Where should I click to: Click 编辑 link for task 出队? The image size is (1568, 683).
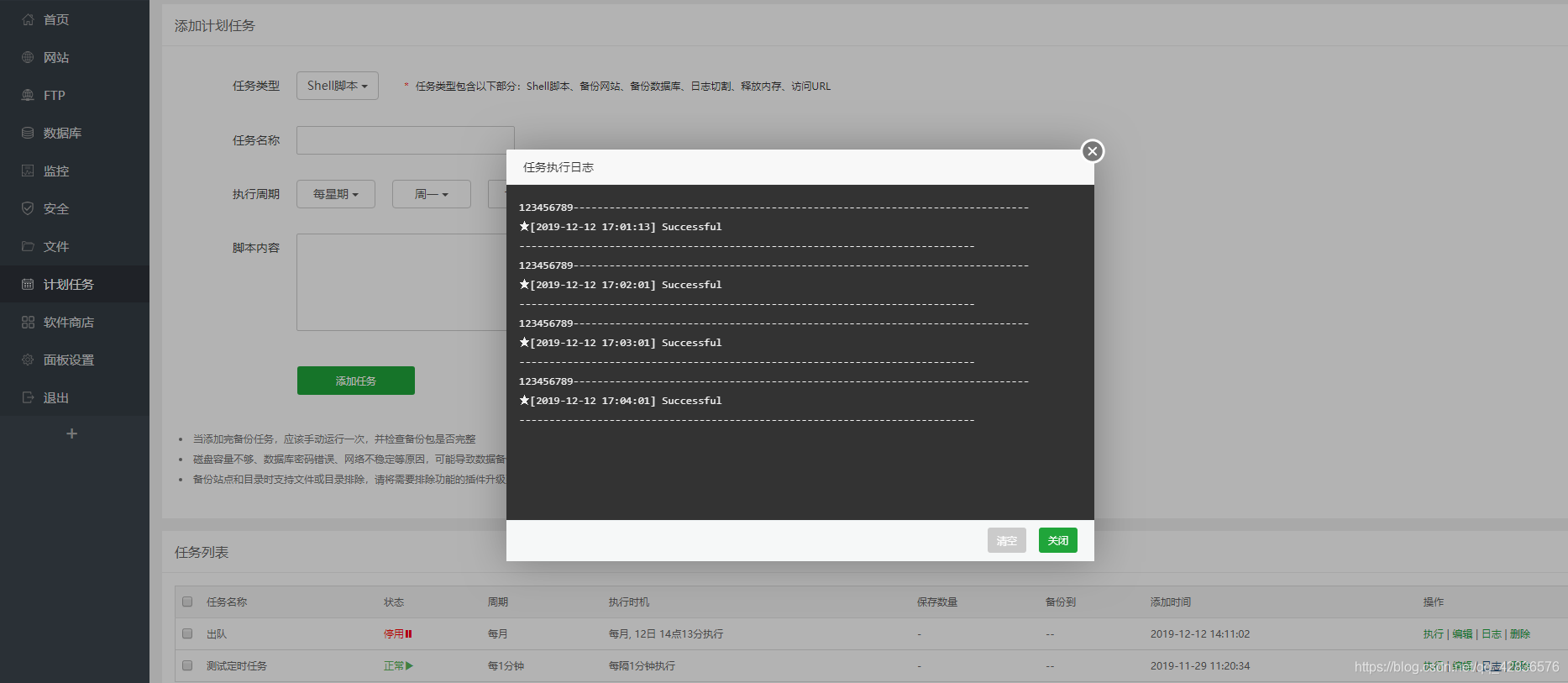1463,634
